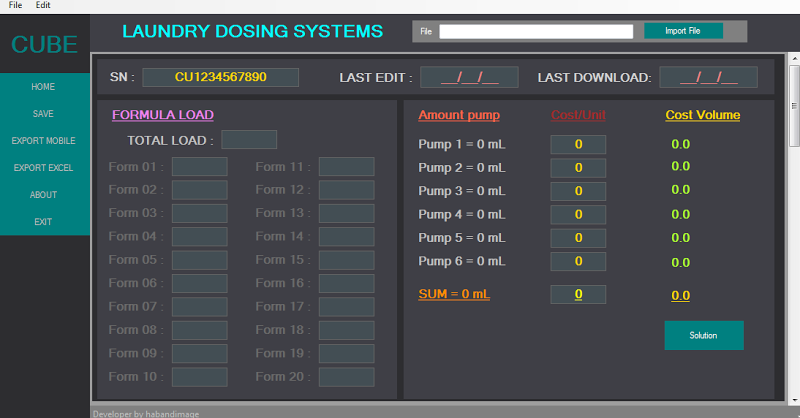Image resolution: width=800 pixels, height=418 pixels.
Task: Click the Form 19 input box
Action: [346, 354]
